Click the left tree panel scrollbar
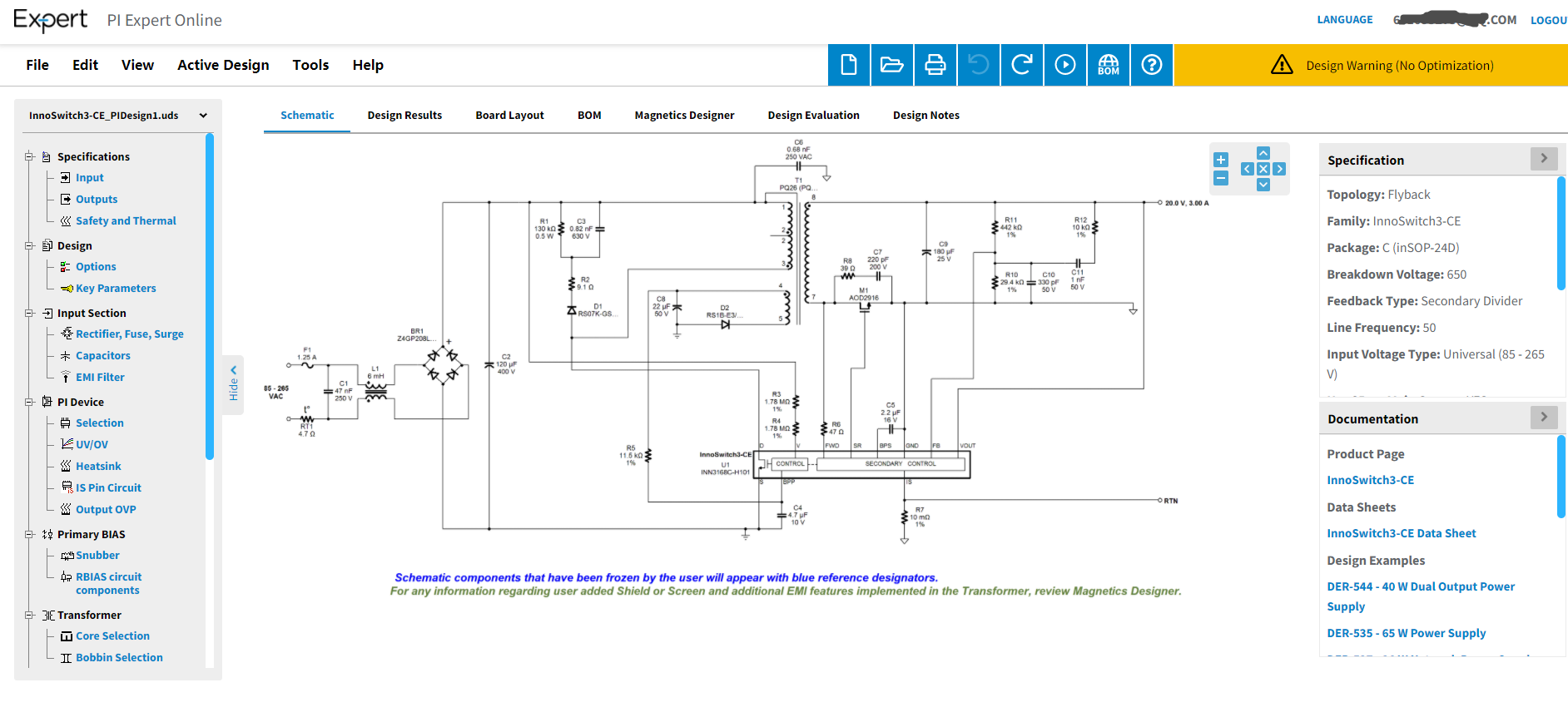1568x722 pixels. [x=210, y=297]
